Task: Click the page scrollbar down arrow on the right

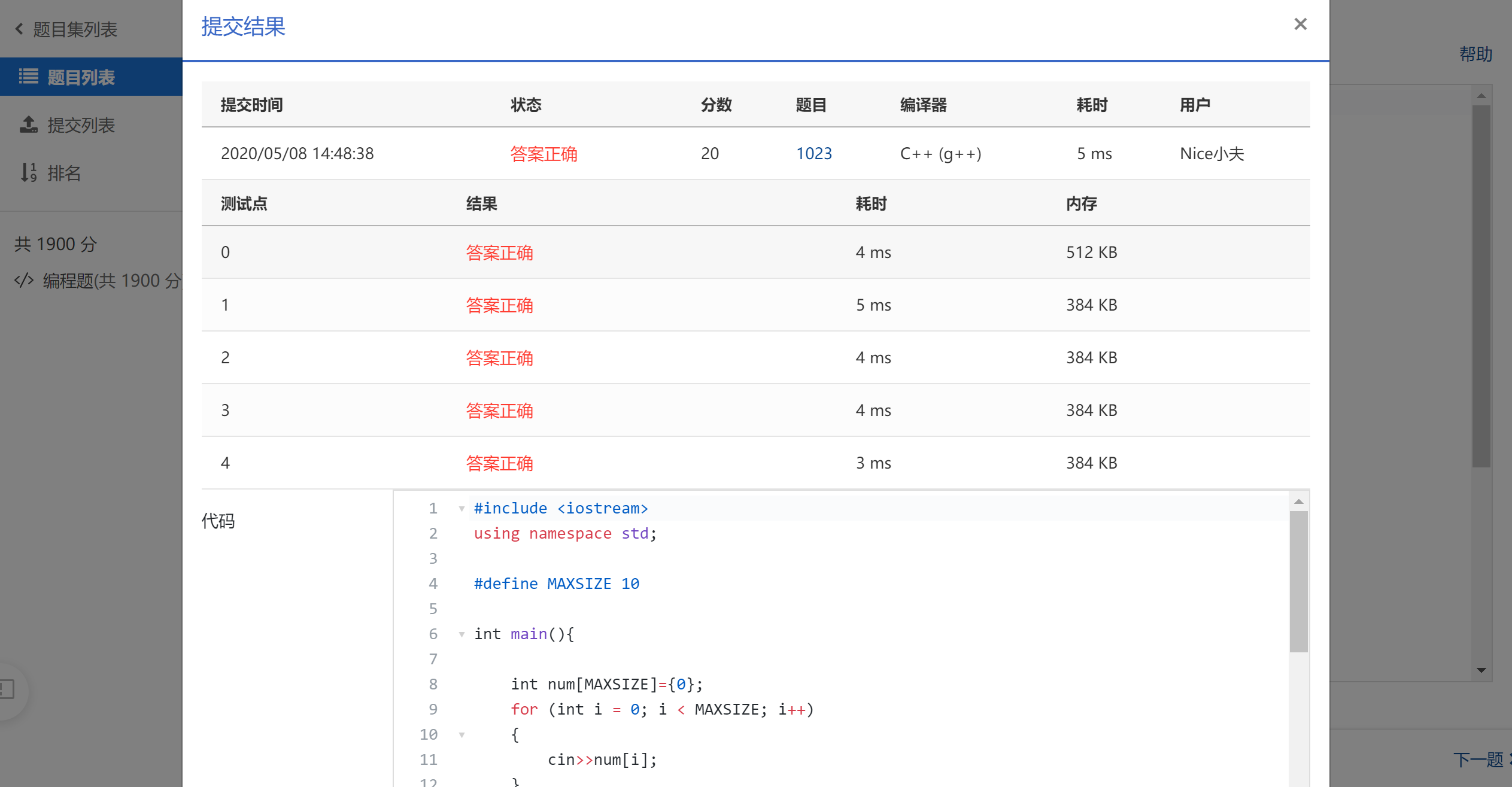Action: pyautogui.click(x=1481, y=670)
